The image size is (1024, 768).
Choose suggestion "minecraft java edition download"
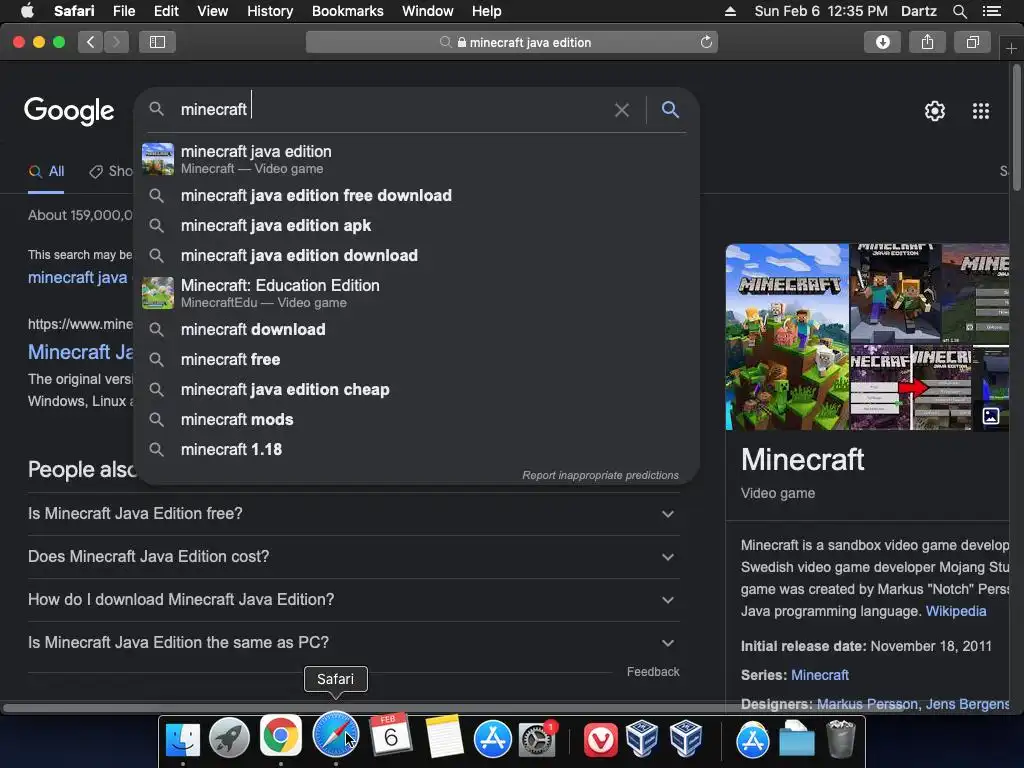pos(417,255)
